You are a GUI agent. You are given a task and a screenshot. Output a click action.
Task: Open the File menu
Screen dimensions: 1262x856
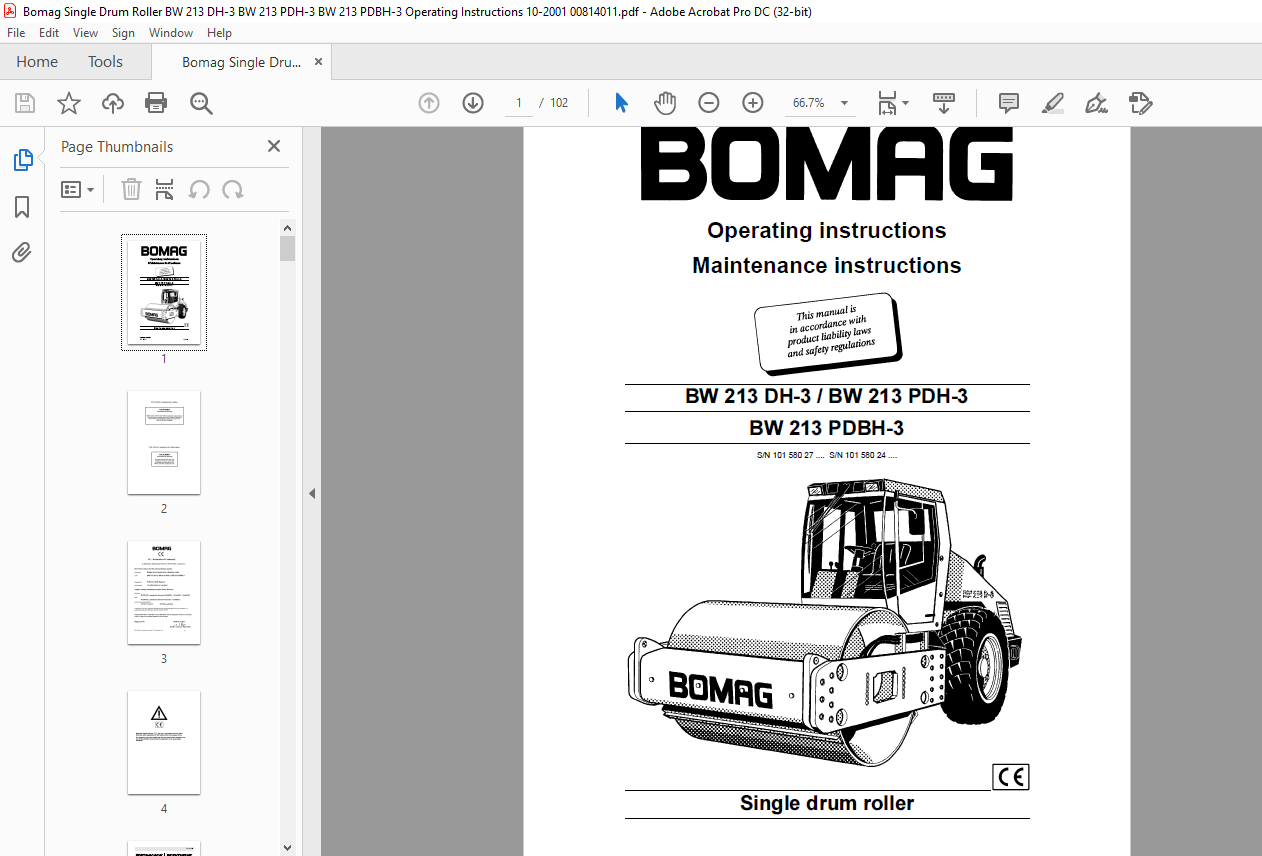pyautogui.click(x=16, y=33)
